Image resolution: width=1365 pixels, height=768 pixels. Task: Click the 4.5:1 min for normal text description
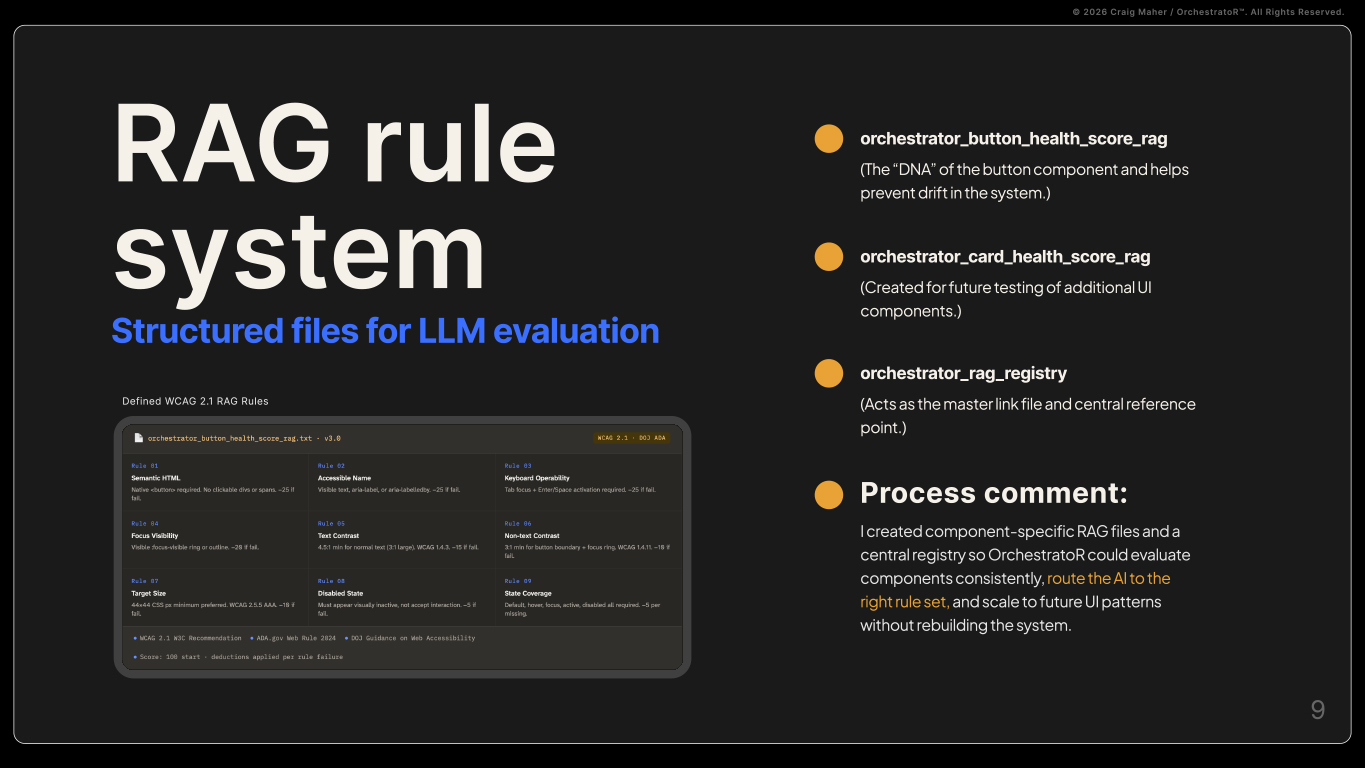coord(398,548)
